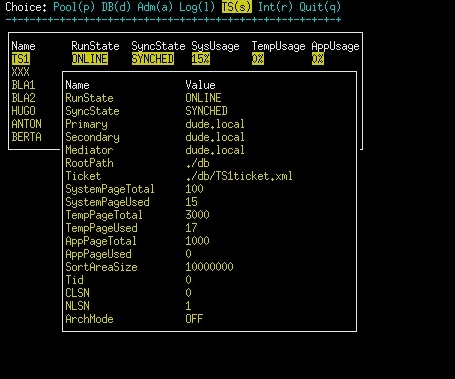
Task: Click the Ticket value ./db/TS1ticket.xml
Action: pos(239,176)
